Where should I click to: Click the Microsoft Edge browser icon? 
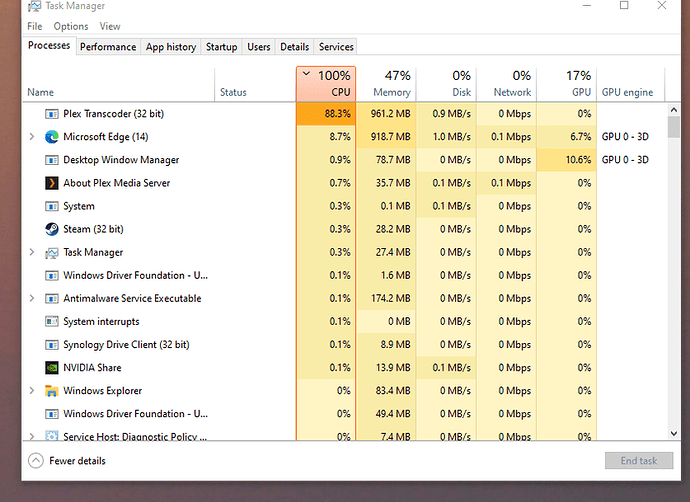click(51, 137)
